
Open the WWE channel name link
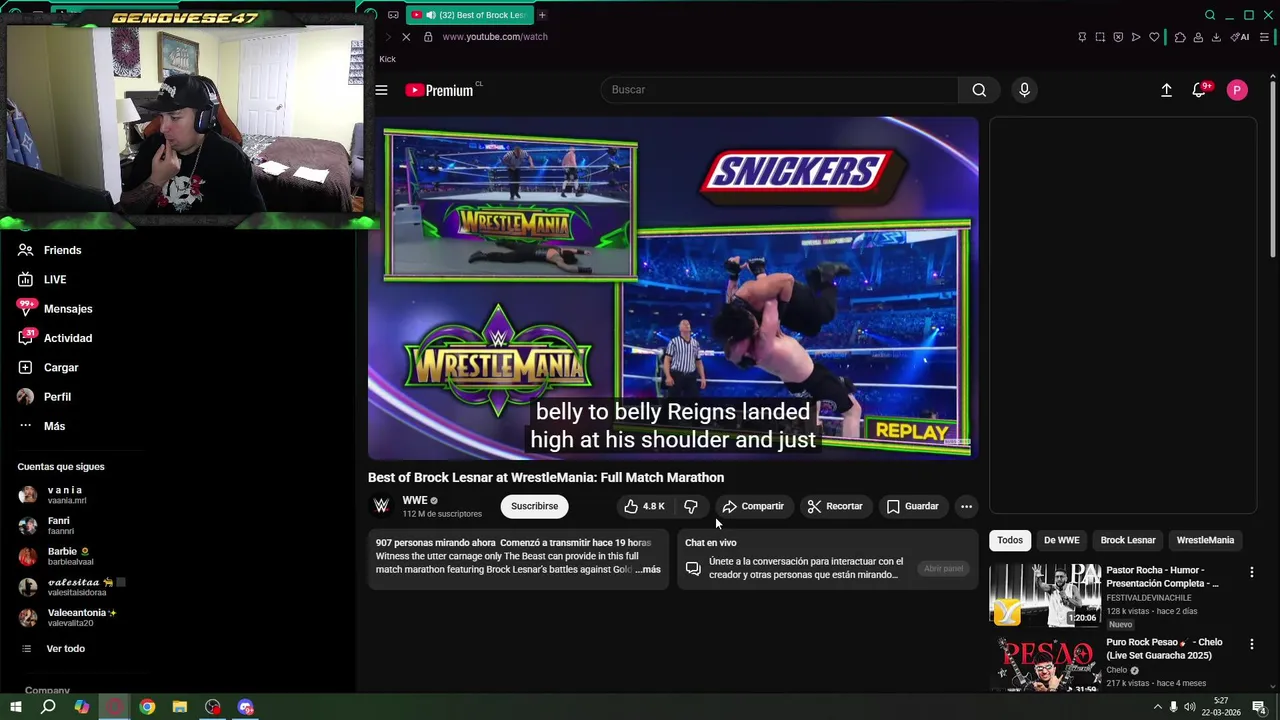click(x=414, y=500)
